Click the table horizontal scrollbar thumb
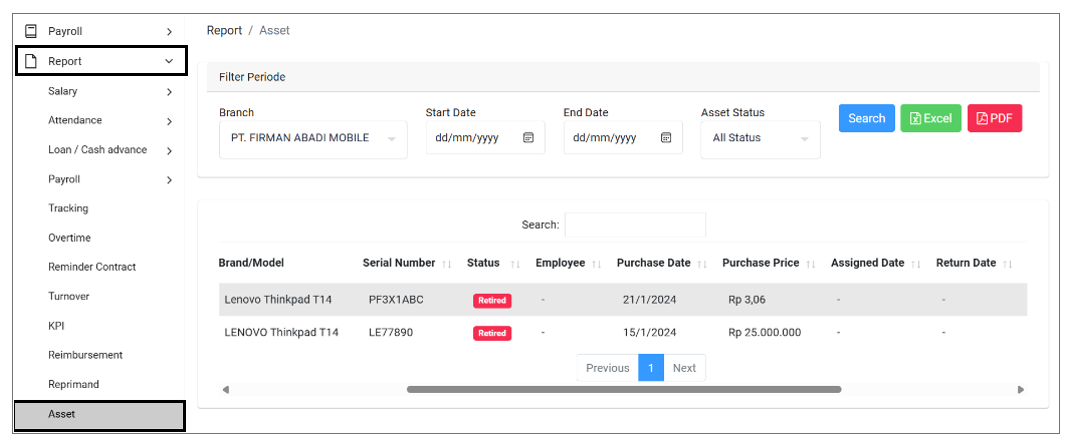 (624, 390)
